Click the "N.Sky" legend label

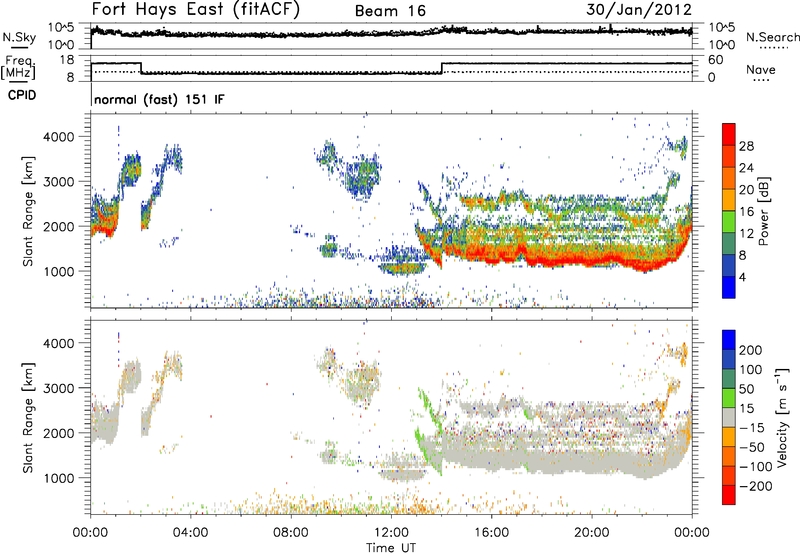tap(19, 37)
